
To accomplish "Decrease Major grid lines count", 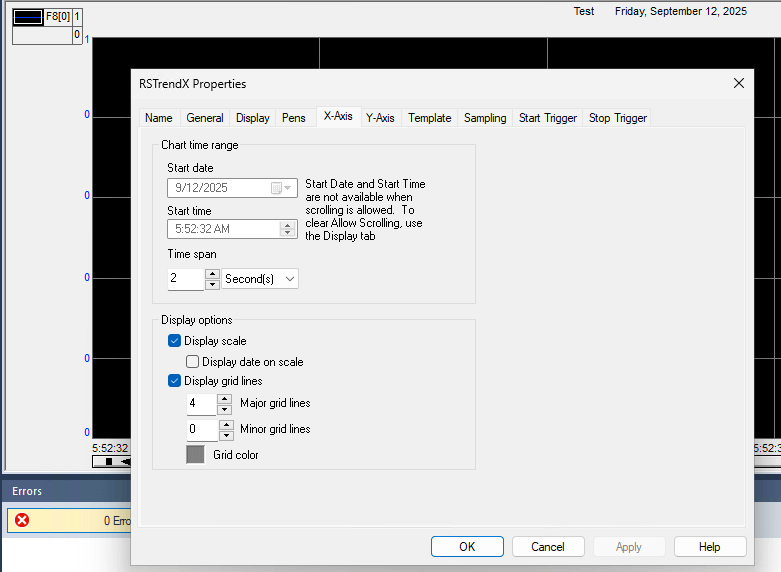I will pos(224,410).
